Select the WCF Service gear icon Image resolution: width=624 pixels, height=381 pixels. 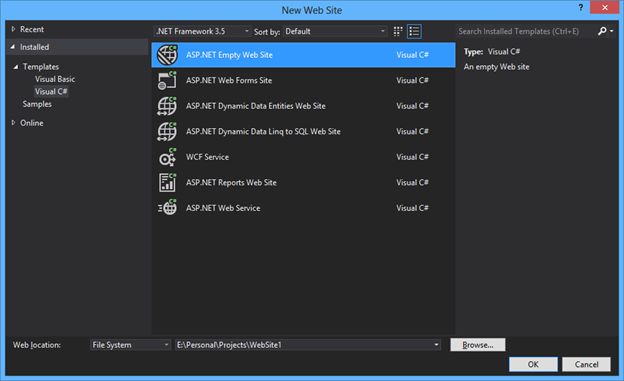click(x=167, y=157)
